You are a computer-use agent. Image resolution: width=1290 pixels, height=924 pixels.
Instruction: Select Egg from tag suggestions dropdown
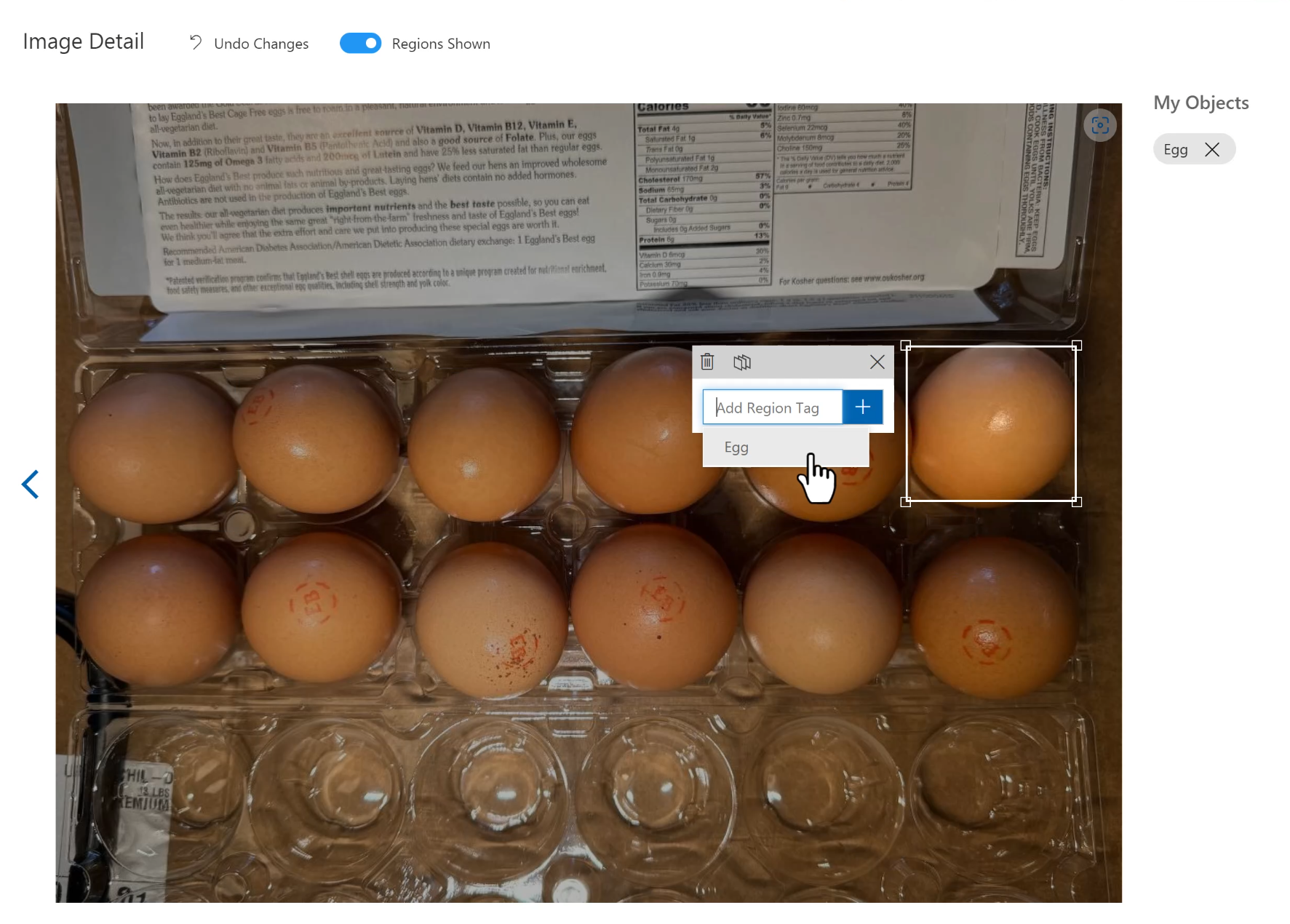pos(786,447)
